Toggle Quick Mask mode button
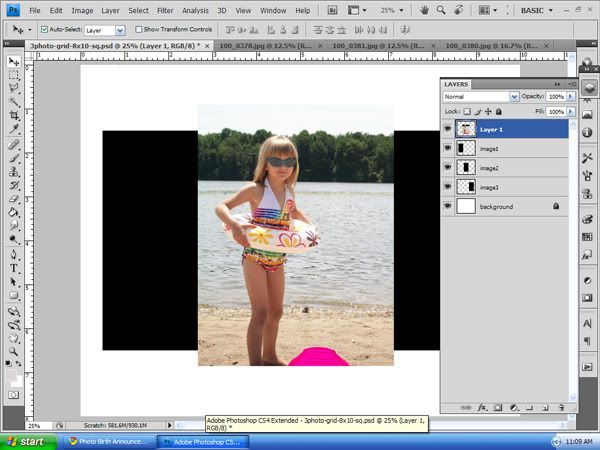This screenshot has width=600, height=450. (x=13, y=395)
